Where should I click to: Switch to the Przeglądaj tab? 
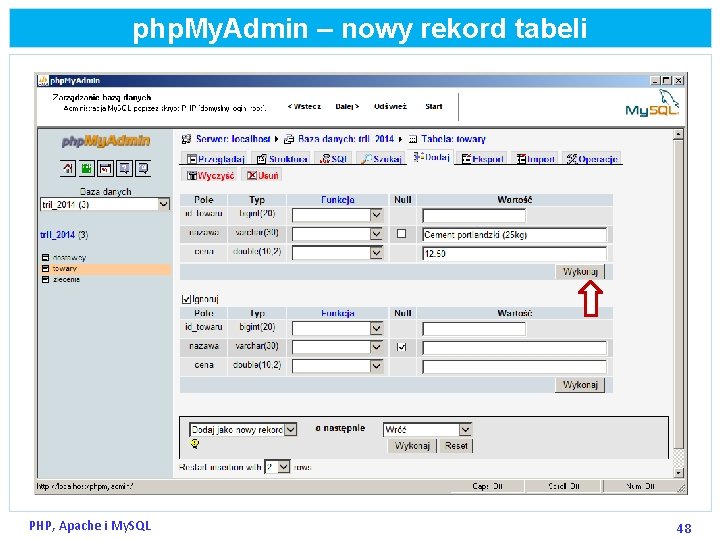pos(214,159)
